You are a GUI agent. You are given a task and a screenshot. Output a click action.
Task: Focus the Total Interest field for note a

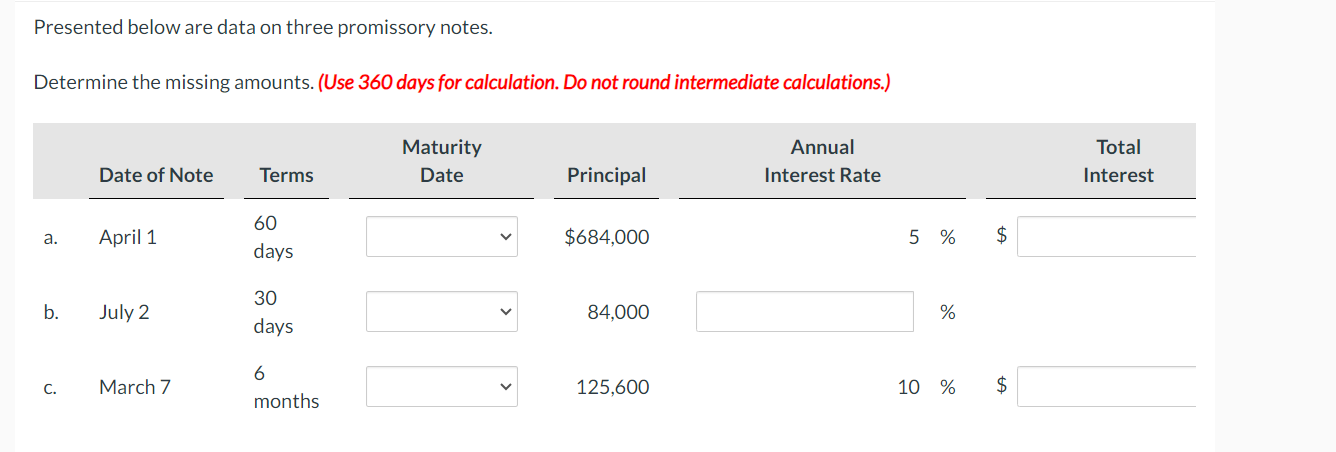coord(1107,237)
